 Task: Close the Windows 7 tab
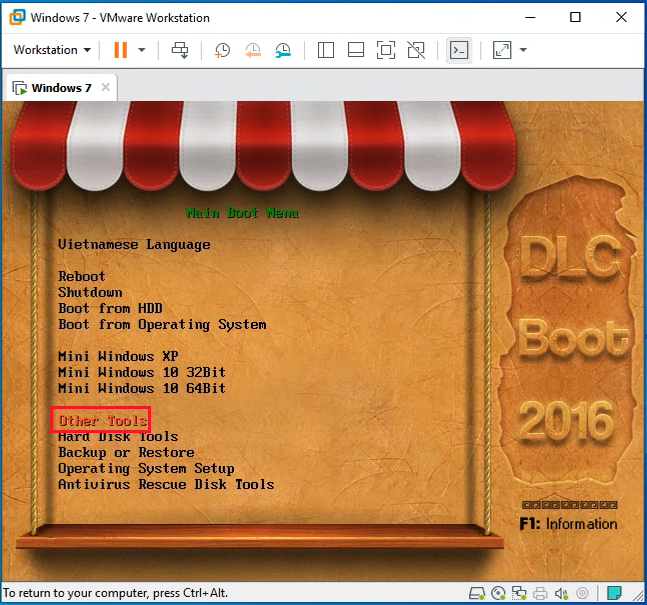106,87
